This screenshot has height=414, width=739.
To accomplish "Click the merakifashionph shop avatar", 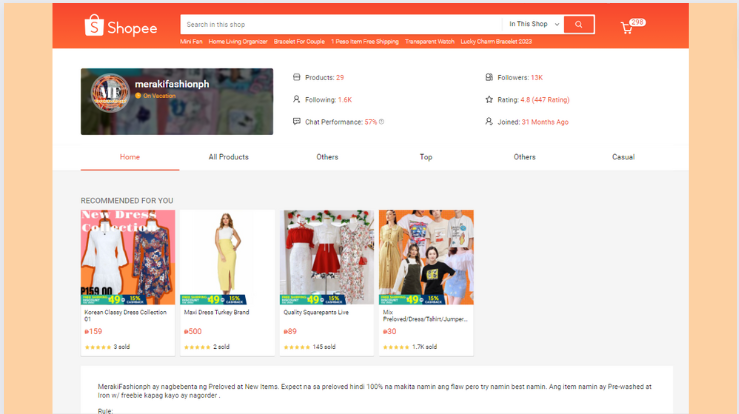I will click(110, 93).
